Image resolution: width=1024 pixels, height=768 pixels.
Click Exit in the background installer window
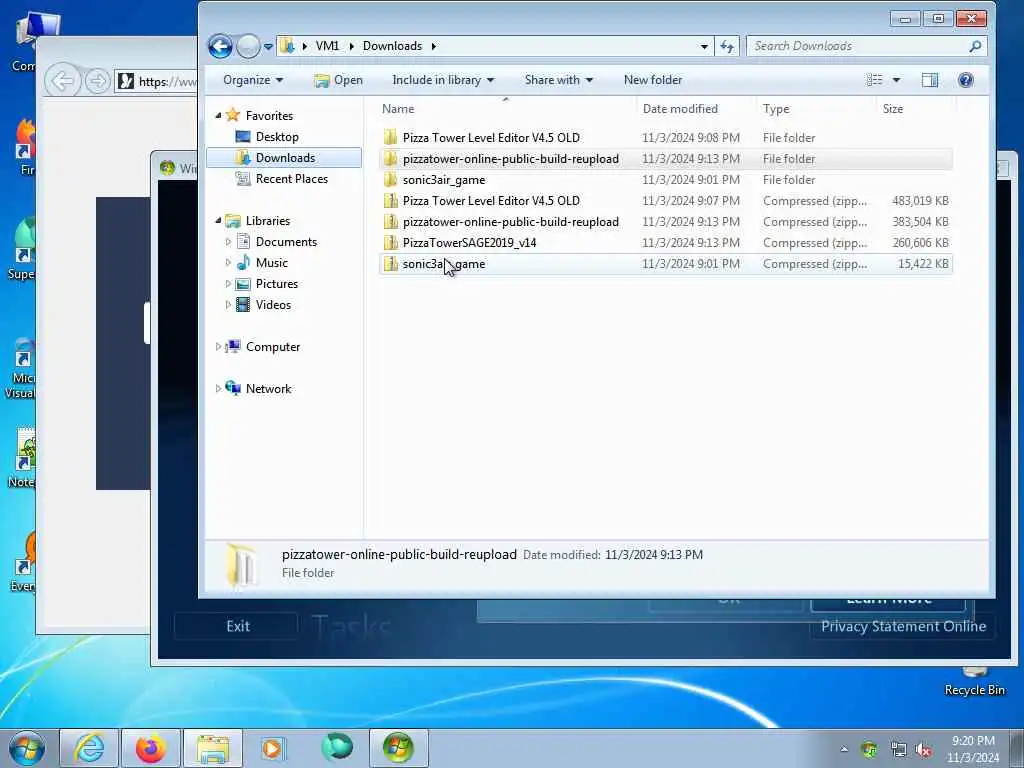click(238, 626)
